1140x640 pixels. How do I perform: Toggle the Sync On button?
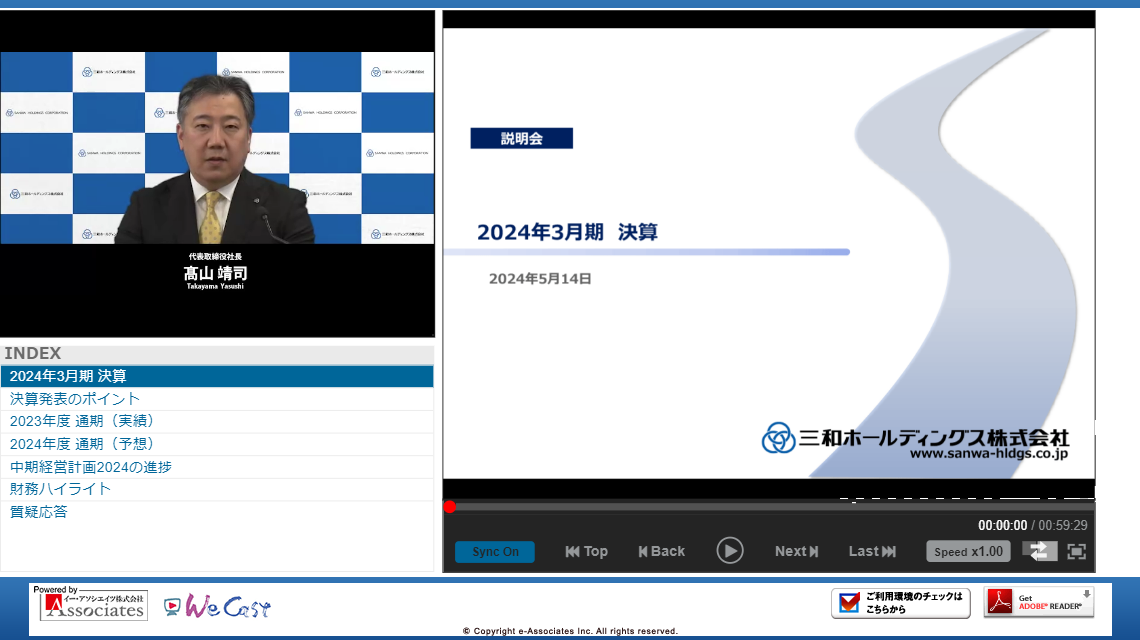click(x=495, y=552)
